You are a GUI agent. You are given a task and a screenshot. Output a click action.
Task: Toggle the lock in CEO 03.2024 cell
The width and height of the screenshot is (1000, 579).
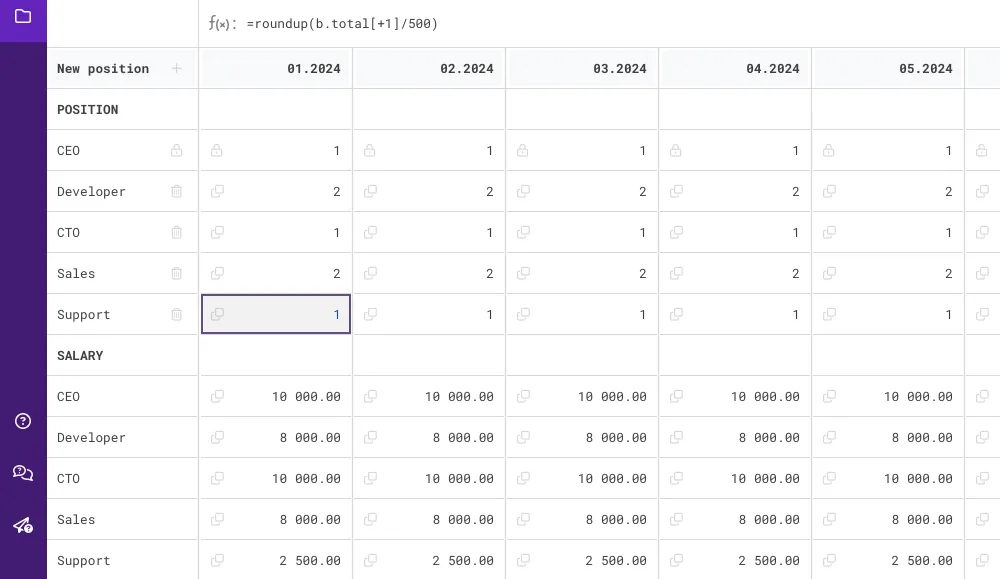(523, 151)
